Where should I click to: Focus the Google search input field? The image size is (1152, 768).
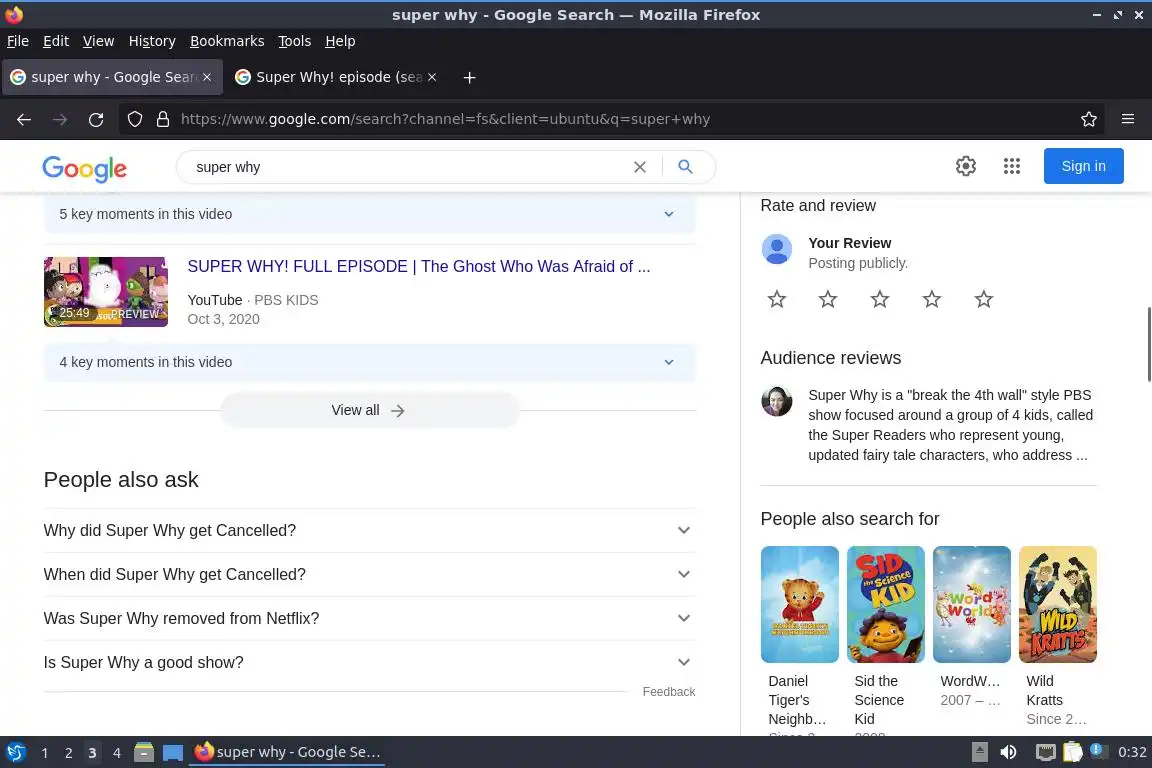point(408,167)
